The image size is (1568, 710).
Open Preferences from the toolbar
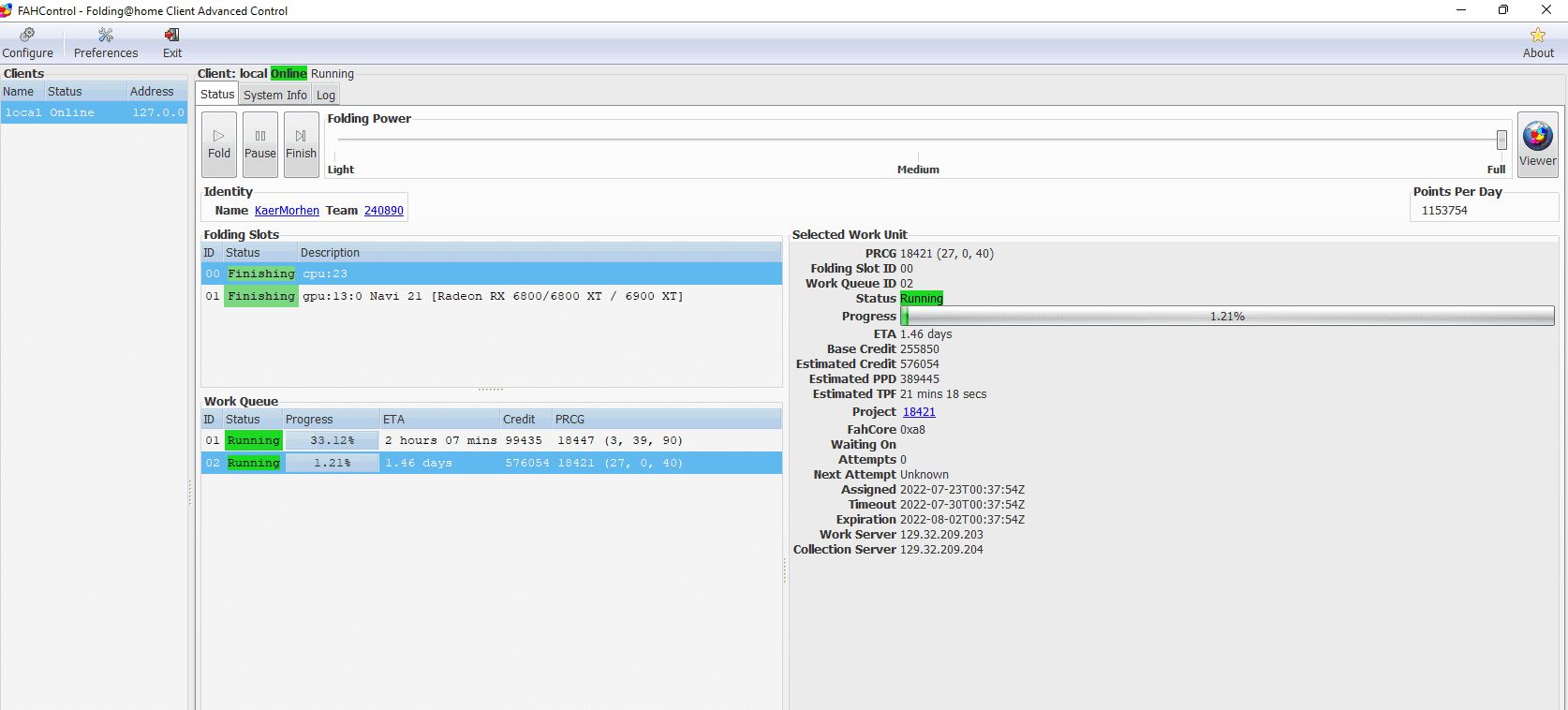pyautogui.click(x=106, y=43)
